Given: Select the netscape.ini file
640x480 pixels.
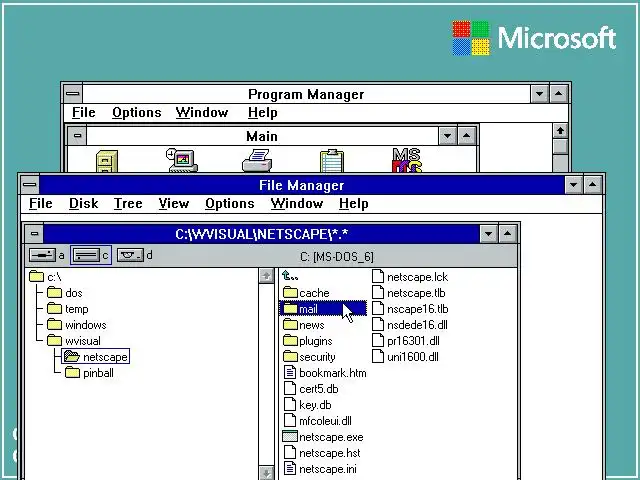Looking at the screenshot, I should tap(320, 469).
